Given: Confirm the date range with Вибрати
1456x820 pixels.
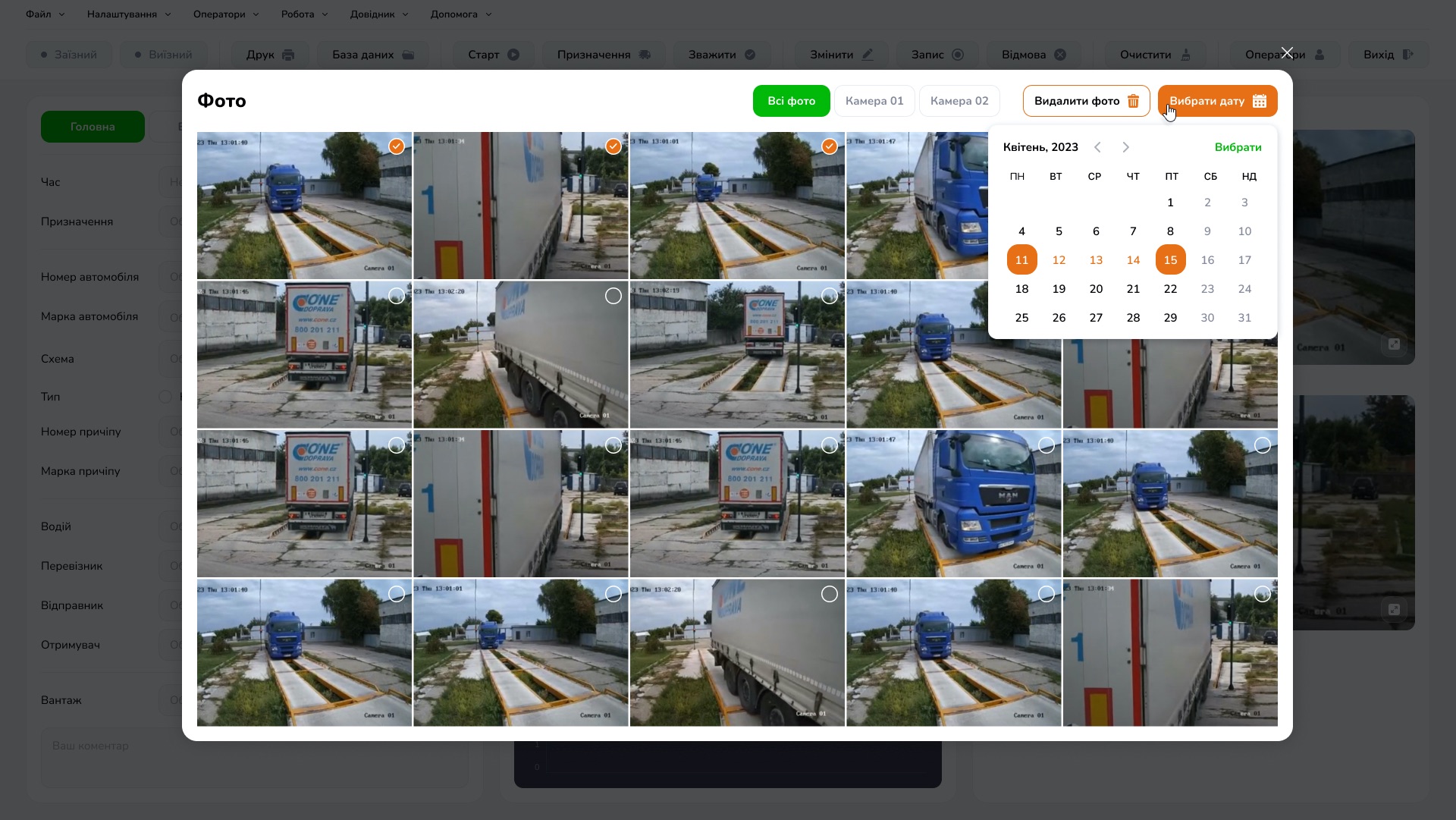Looking at the screenshot, I should coord(1238,147).
